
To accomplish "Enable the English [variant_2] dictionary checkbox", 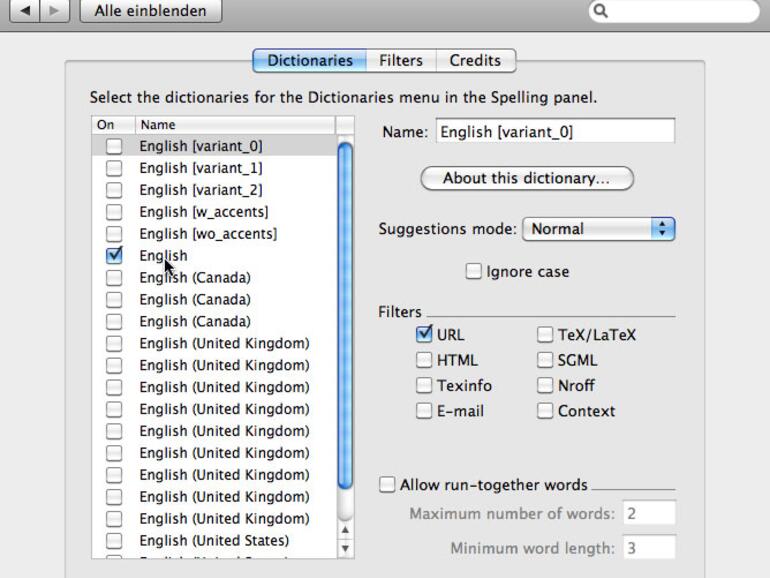I will [x=114, y=190].
